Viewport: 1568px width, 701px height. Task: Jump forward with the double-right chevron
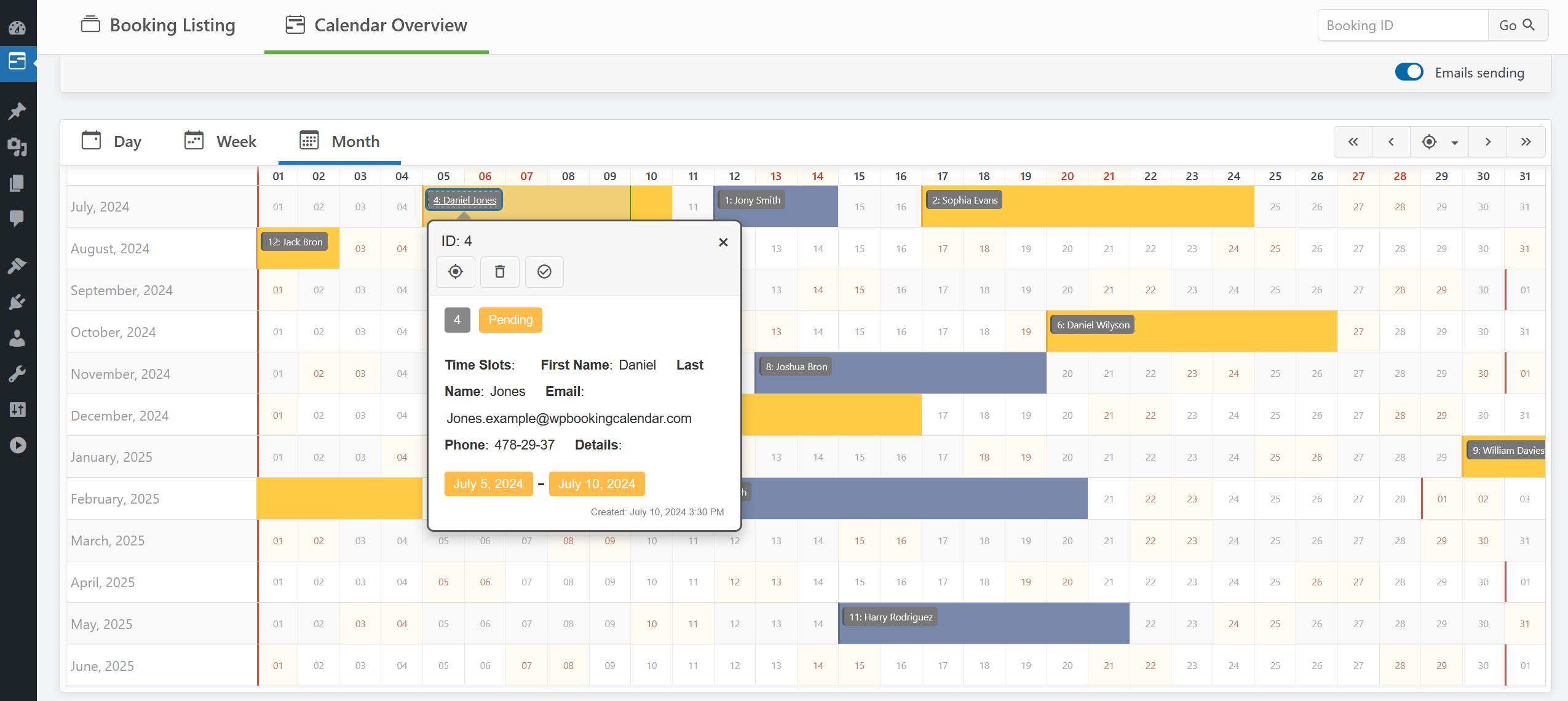[1526, 142]
